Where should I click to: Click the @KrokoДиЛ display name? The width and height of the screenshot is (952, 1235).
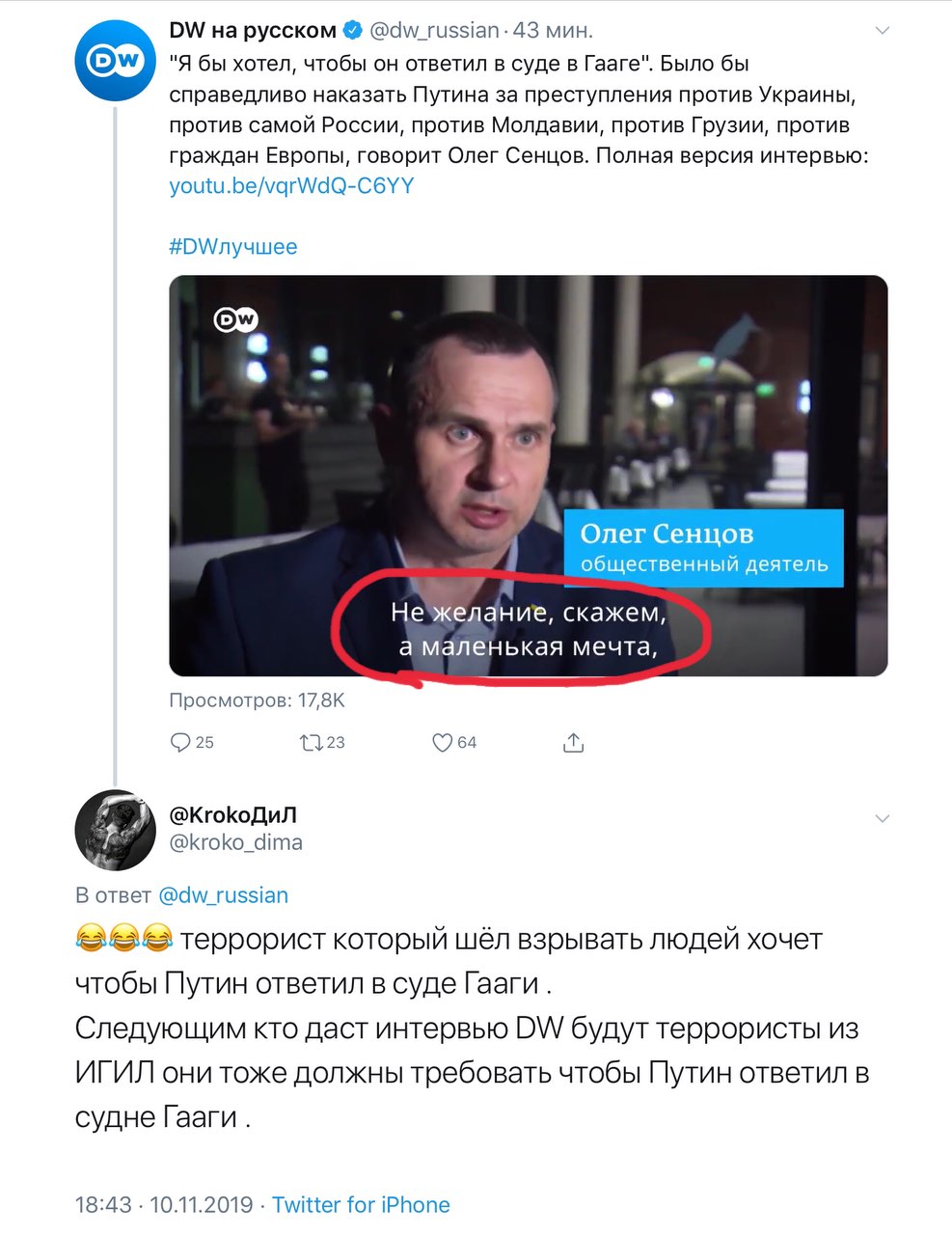(233, 815)
